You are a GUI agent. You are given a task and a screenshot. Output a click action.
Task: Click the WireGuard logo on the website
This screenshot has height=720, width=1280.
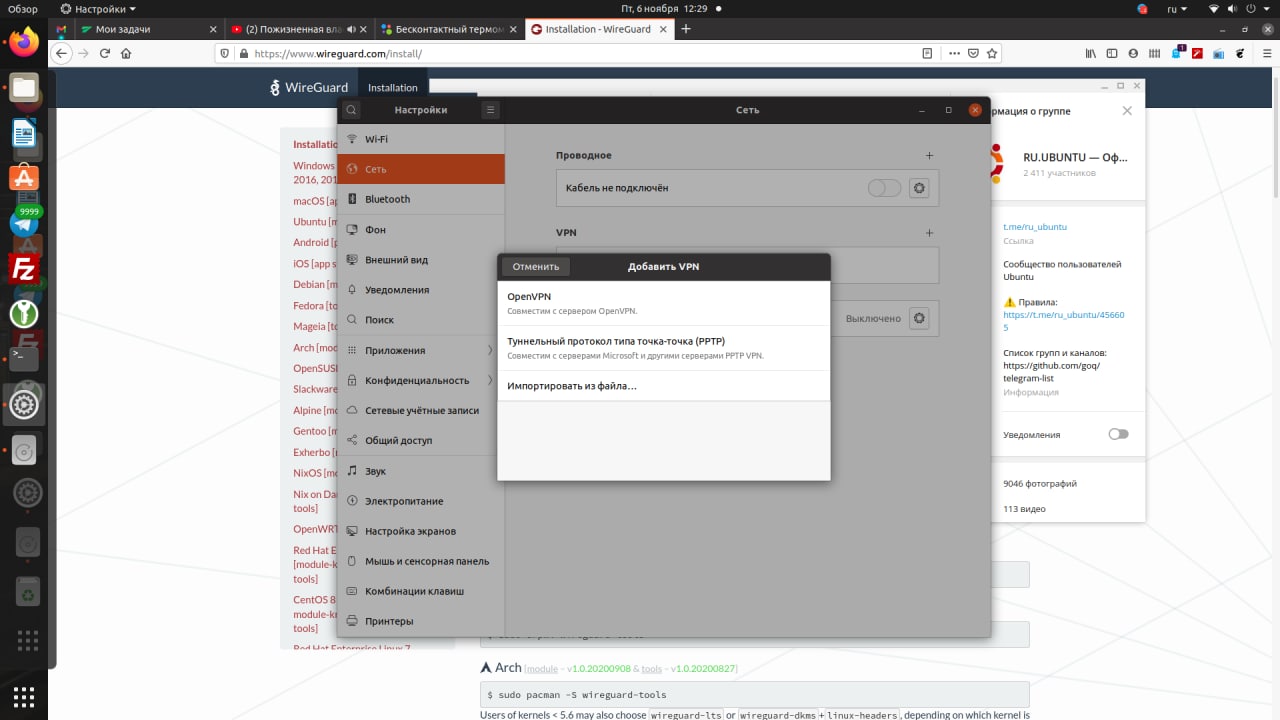(309, 88)
